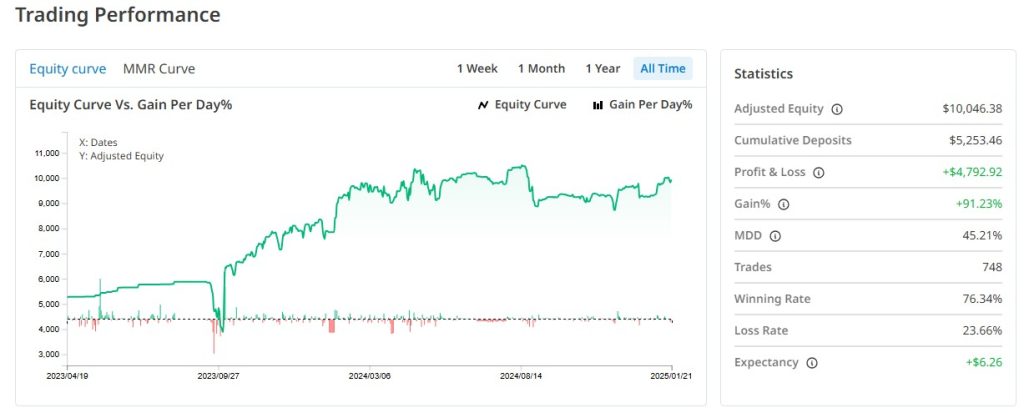Image resolution: width=1024 pixels, height=413 pixels.
Task: Toggle the Equity Curve series legend label
Action: pos(530,105)
